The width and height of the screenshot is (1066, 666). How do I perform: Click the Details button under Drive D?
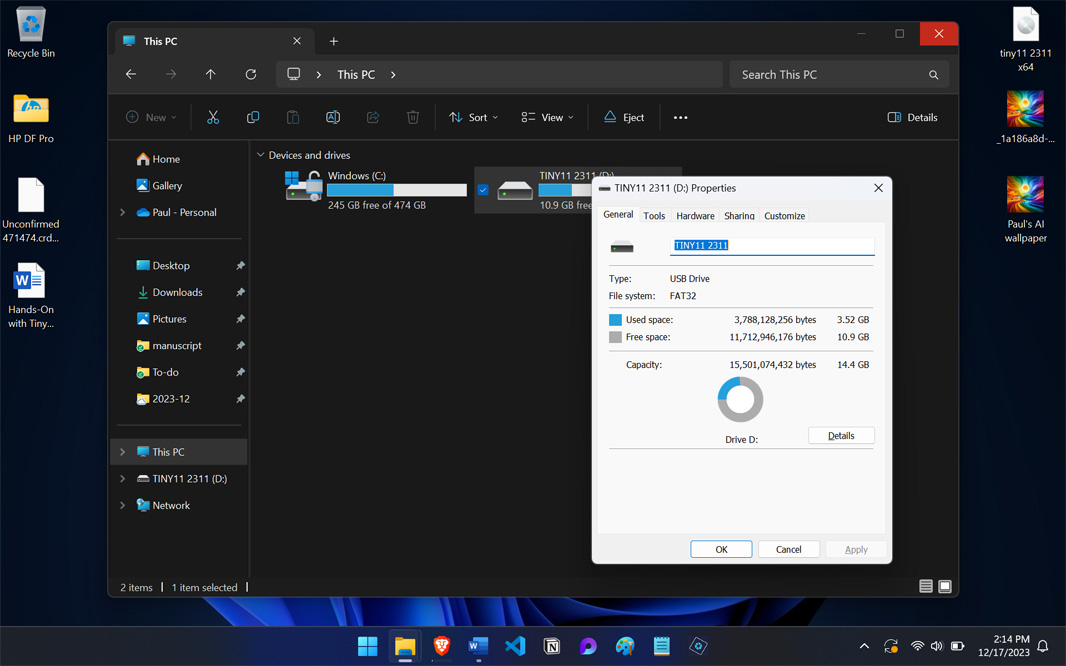click(841, 435)
